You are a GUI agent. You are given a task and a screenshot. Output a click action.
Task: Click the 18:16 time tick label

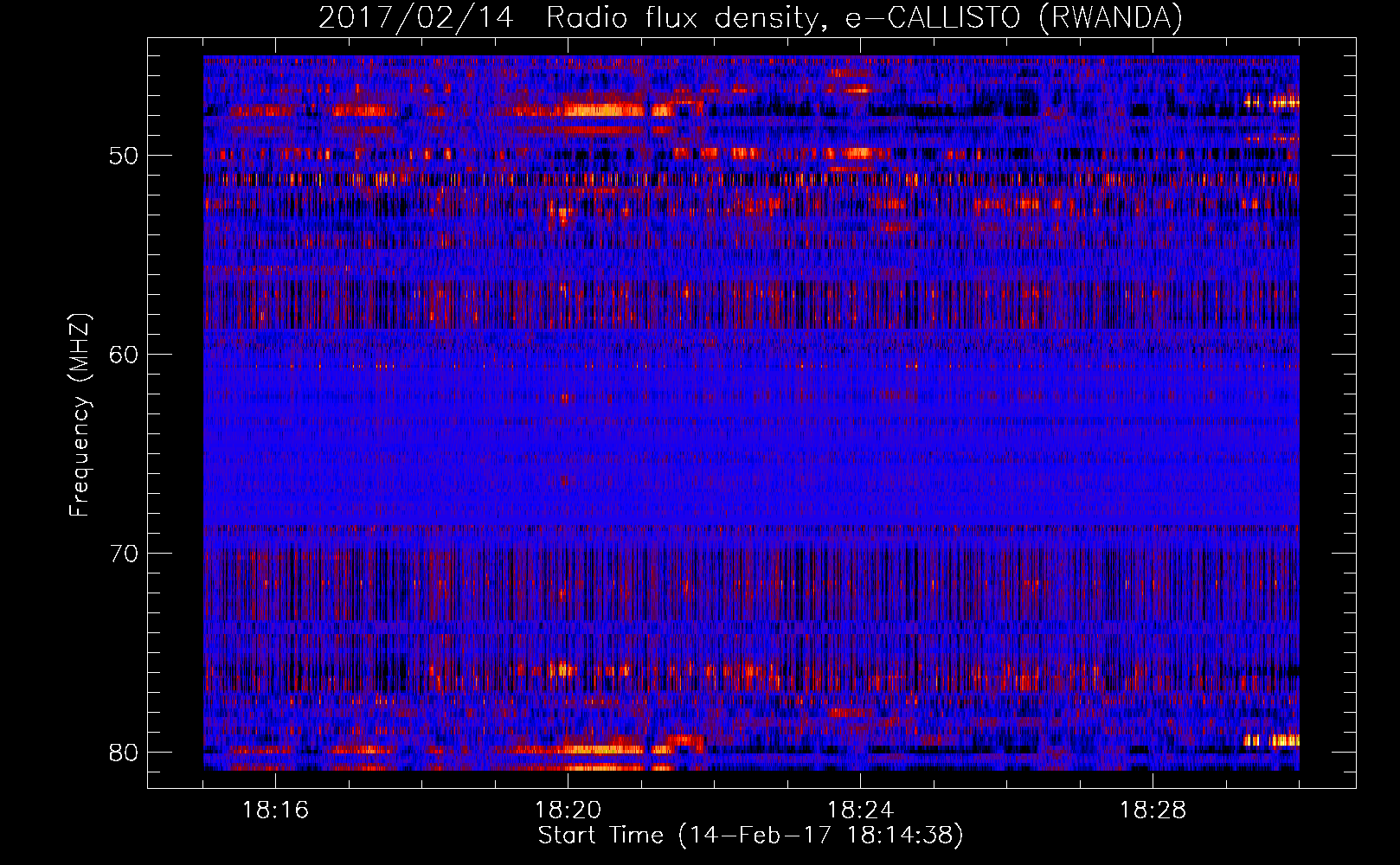pos(275,811)
